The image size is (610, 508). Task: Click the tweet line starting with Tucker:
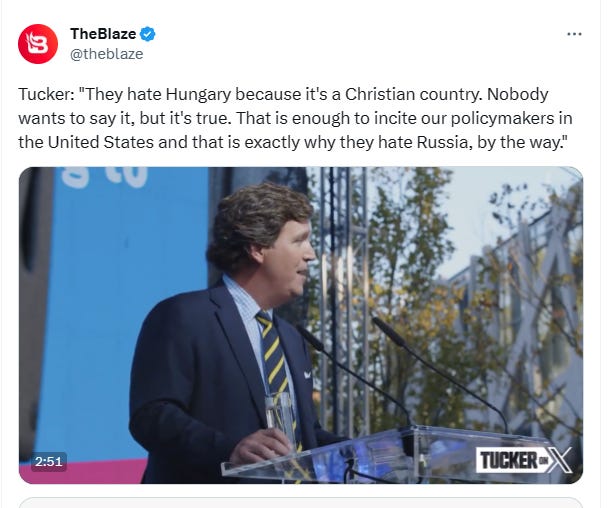[283, 95]
